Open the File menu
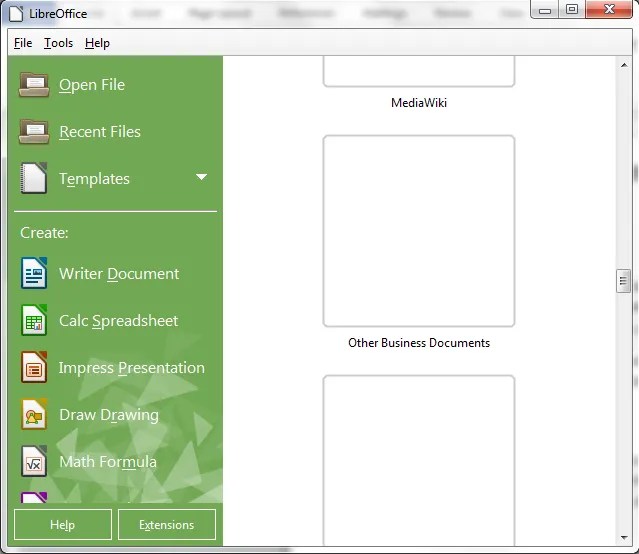The width and height of the screenshot is (639, 554). (23, 43)
